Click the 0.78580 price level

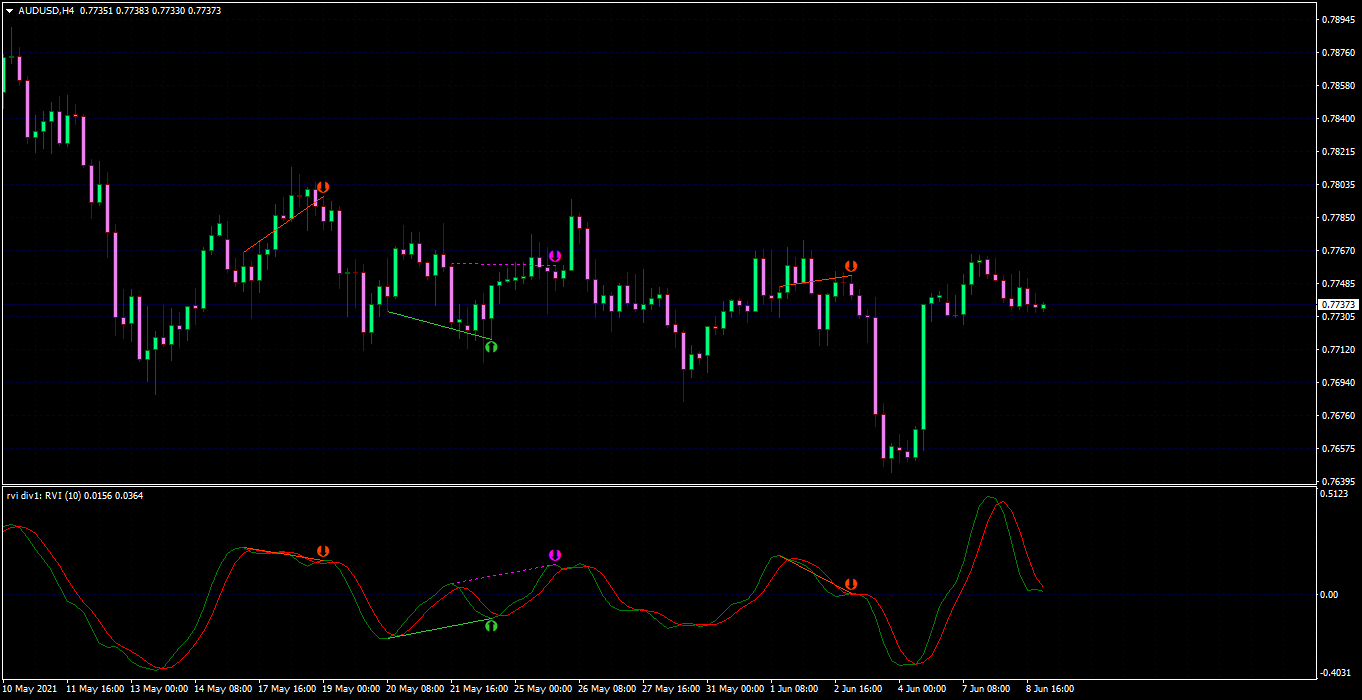1338,86
